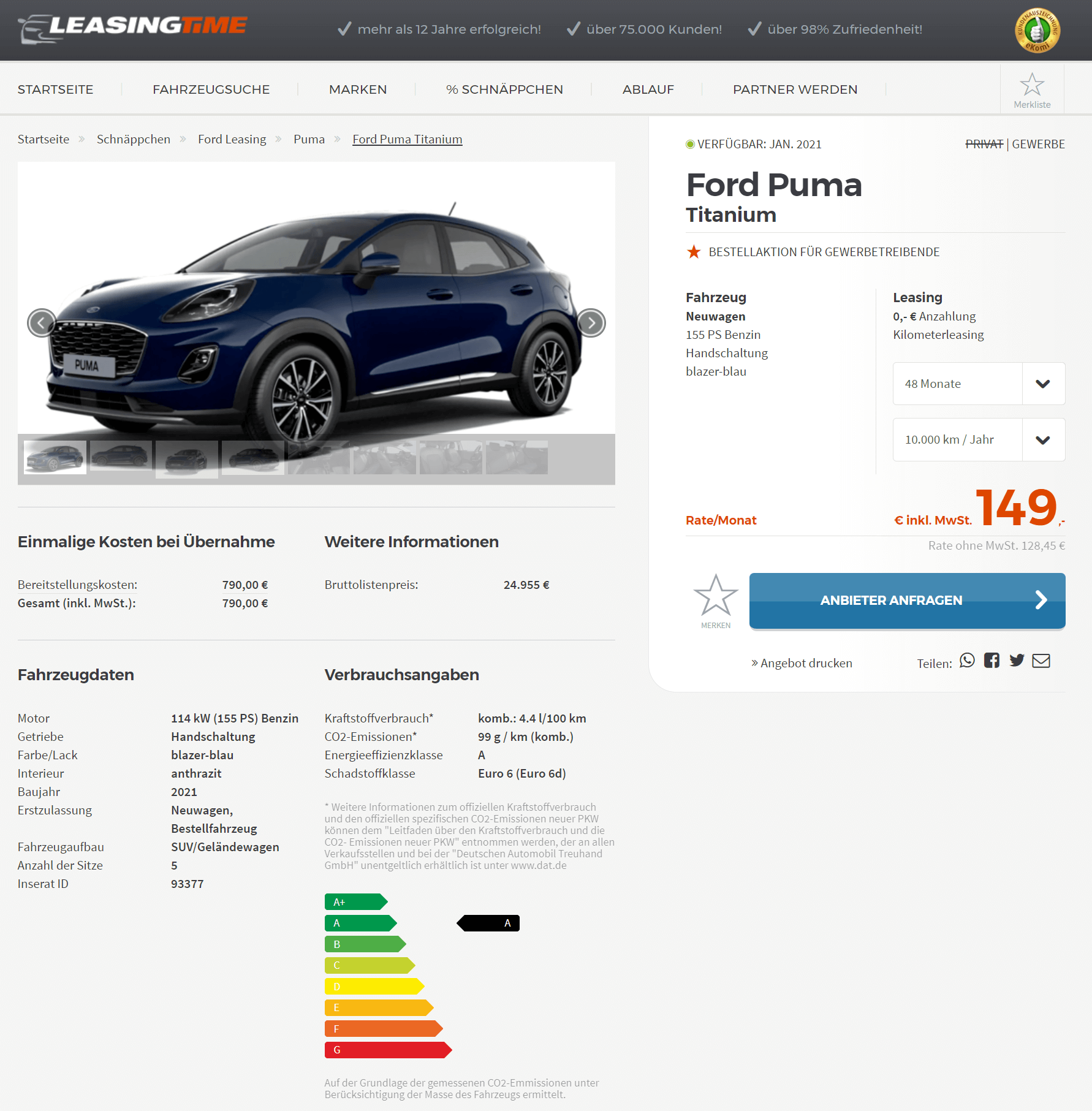Click chevron of km per year selector

[x=1043, y=439]
